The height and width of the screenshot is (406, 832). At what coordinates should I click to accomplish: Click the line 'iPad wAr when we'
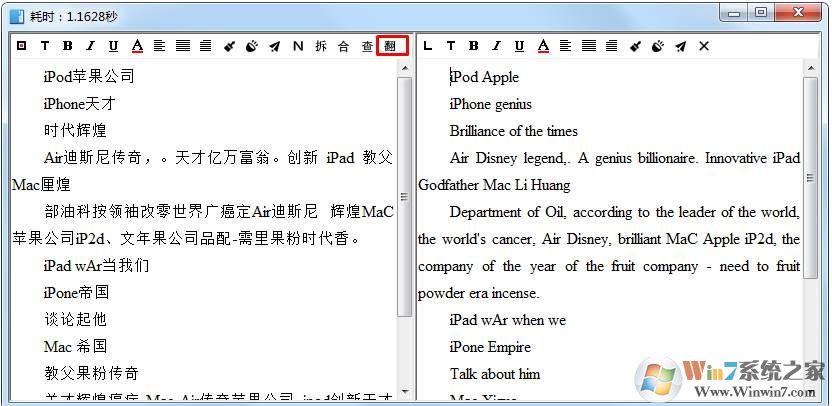507,319
